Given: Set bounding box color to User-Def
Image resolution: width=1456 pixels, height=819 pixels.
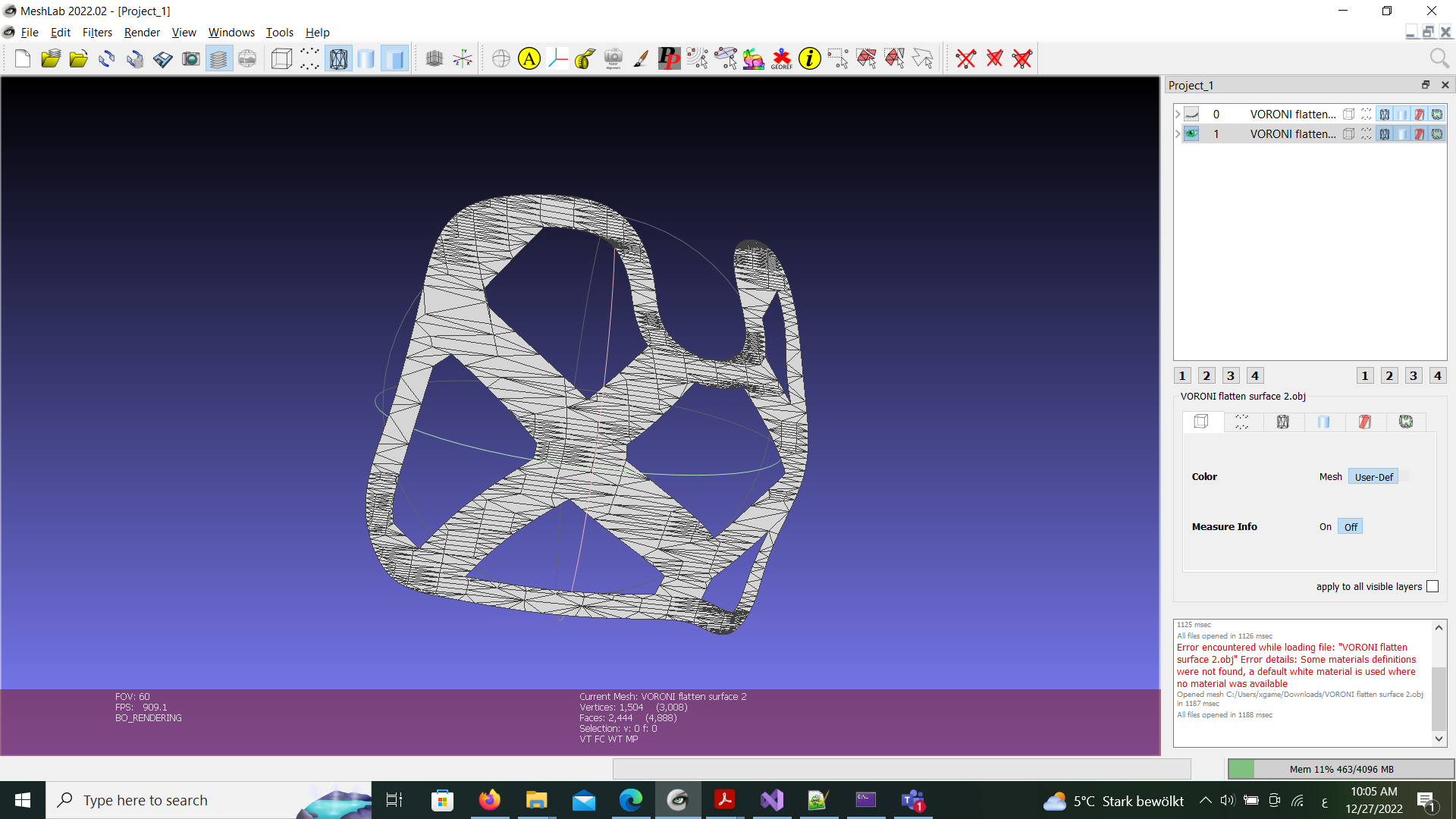Looking at the screenshot, I should tap(1373, 477).
